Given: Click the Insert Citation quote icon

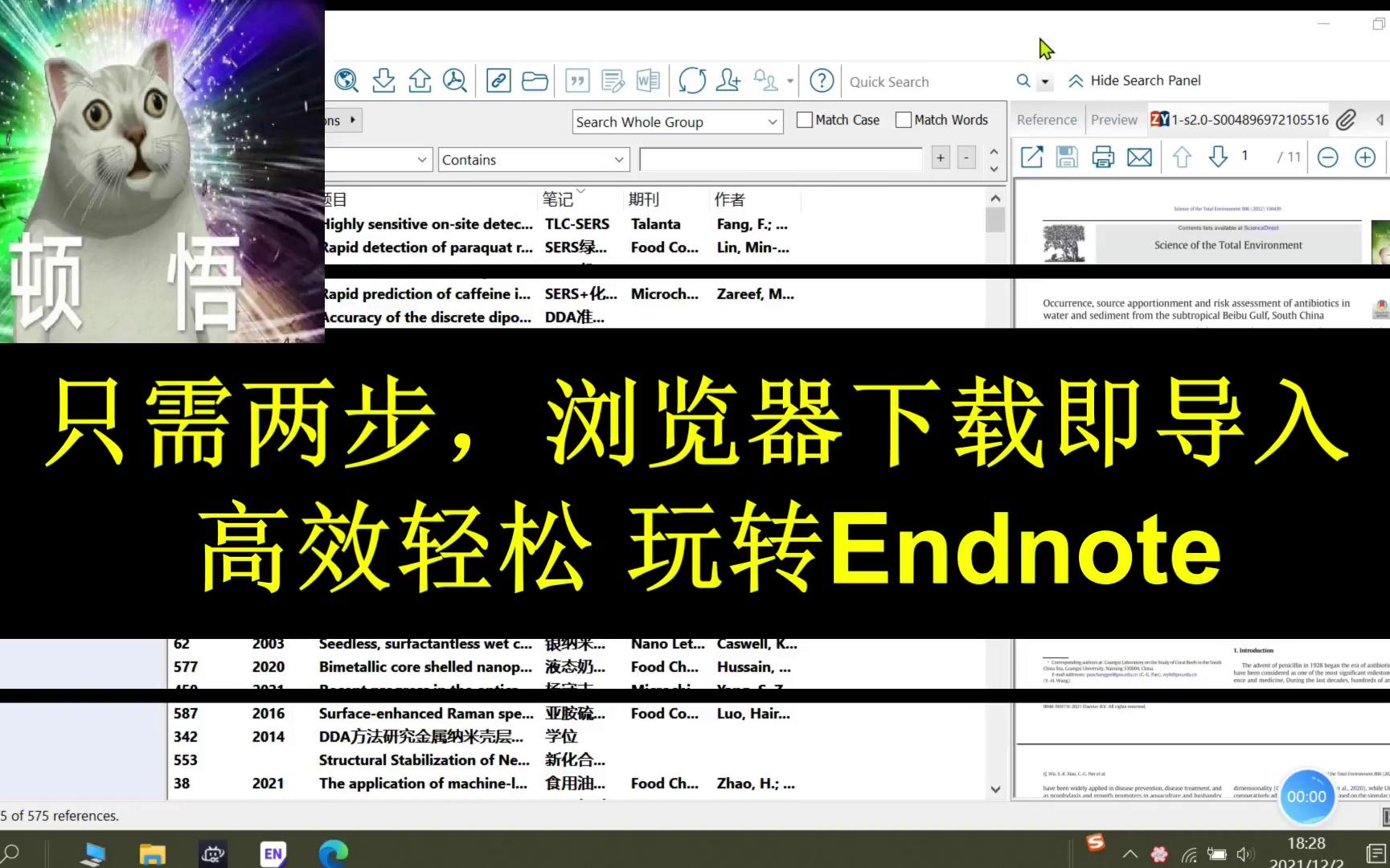Looking at the screenshot, I should coord(577,80).
